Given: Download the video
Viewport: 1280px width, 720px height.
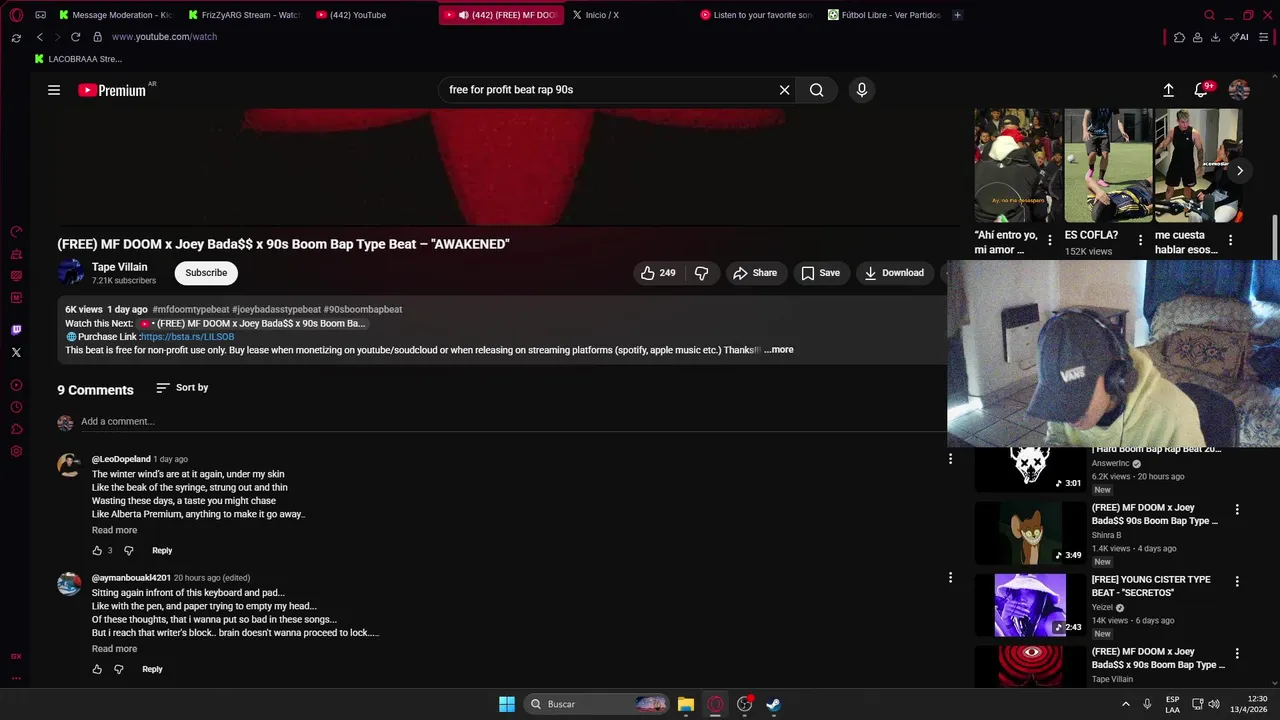Looking at the screenshot, I should point(894,273).
